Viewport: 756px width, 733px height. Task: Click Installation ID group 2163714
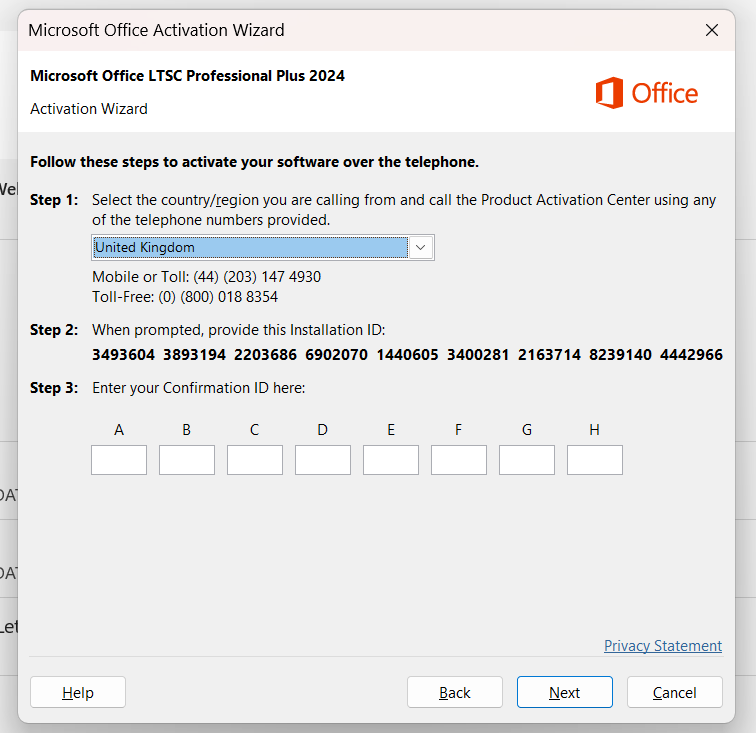coord(549,355)
